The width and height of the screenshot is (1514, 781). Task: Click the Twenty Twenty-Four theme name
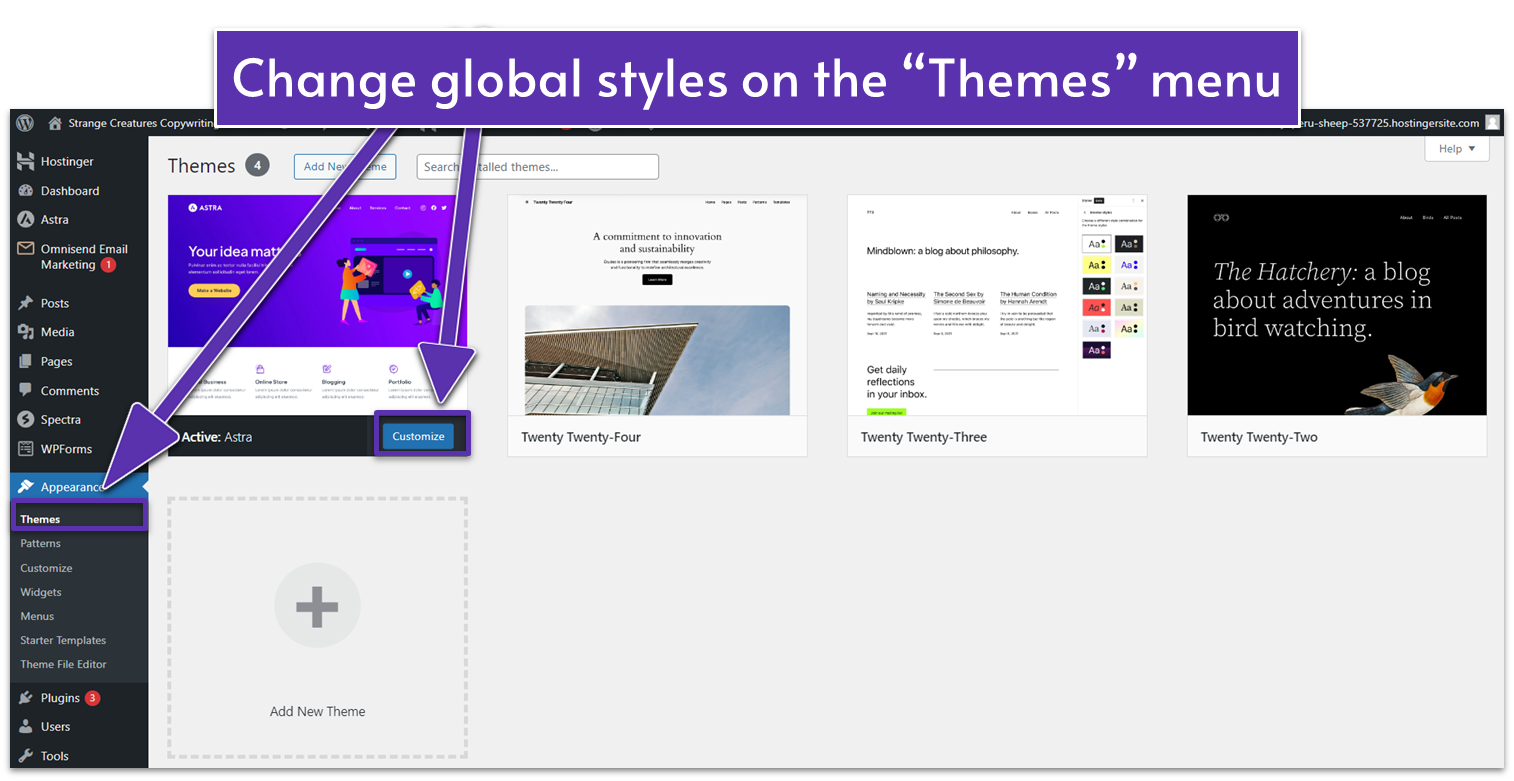tap(581, 437)
